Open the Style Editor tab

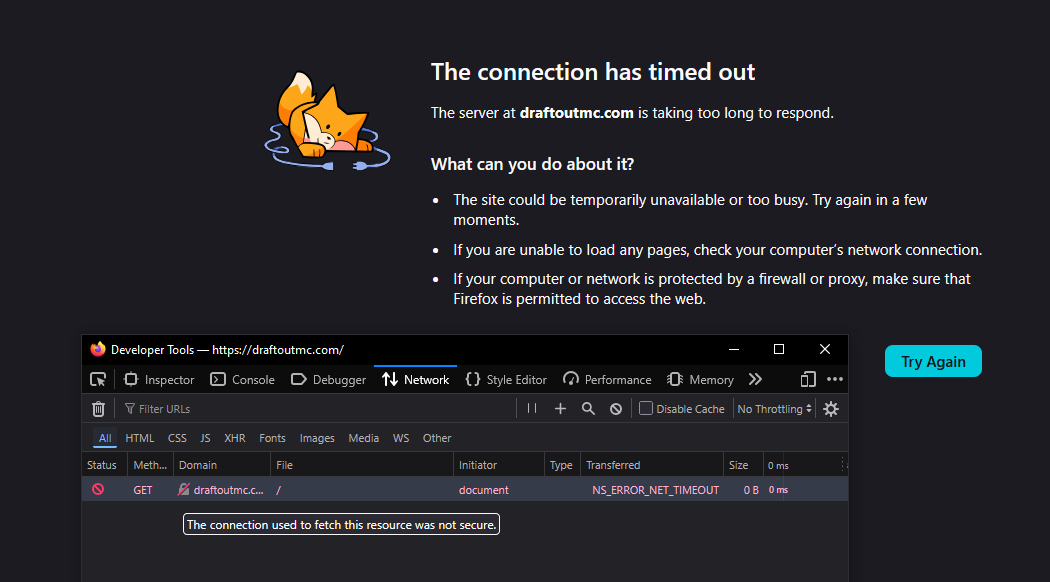(506, 380)
